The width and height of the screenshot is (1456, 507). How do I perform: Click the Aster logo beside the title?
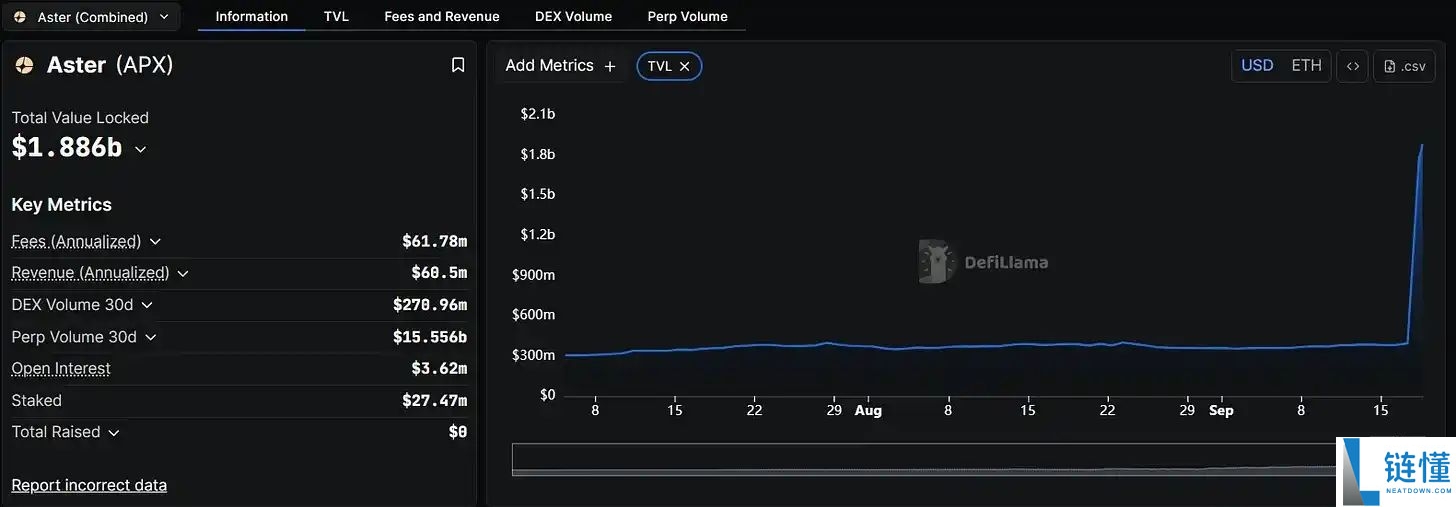click(24, 65)
